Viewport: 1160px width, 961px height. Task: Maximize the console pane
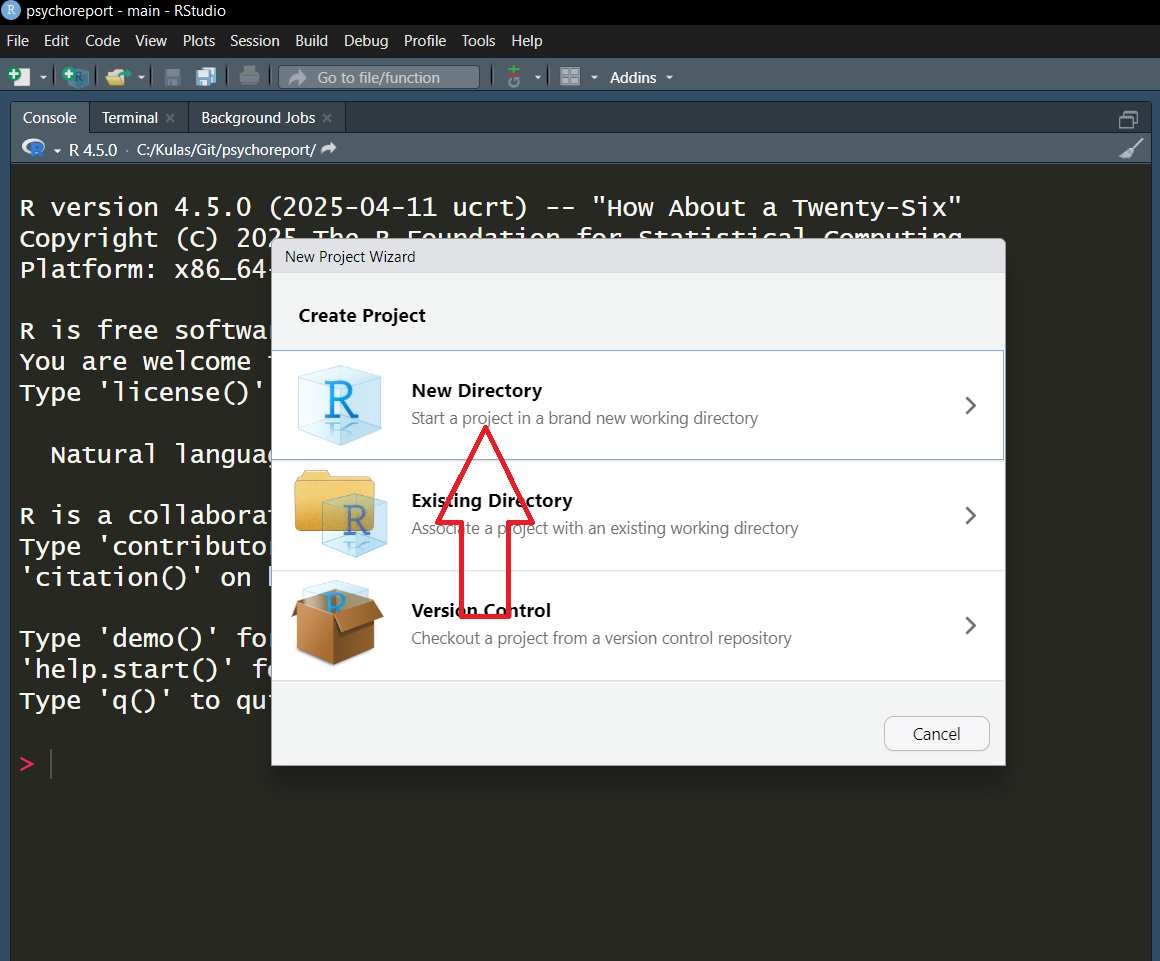[1129, 119]
